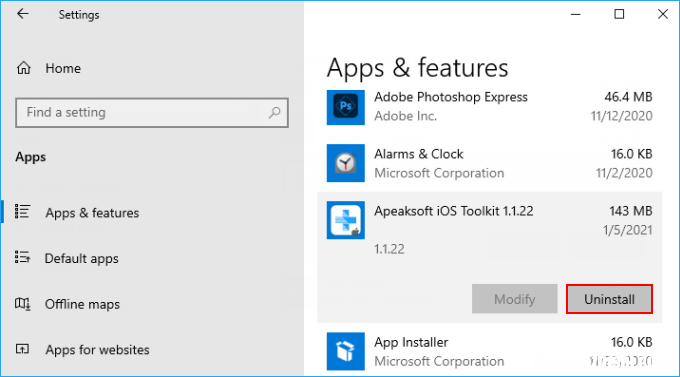680x377 pixels.
Task: Go back using the Settings back arrow
Action: 23,14
